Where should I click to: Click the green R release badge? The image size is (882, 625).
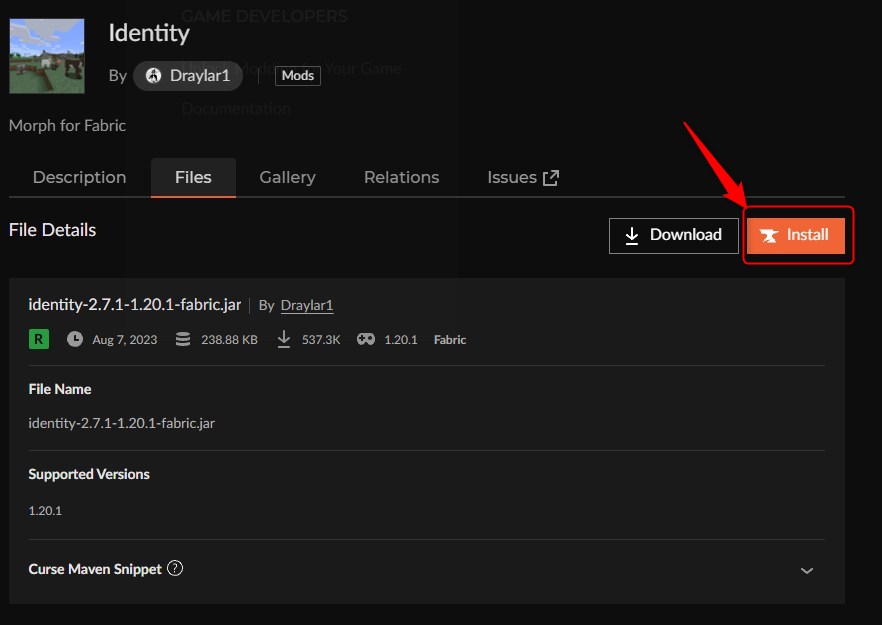tap(38, 339)
